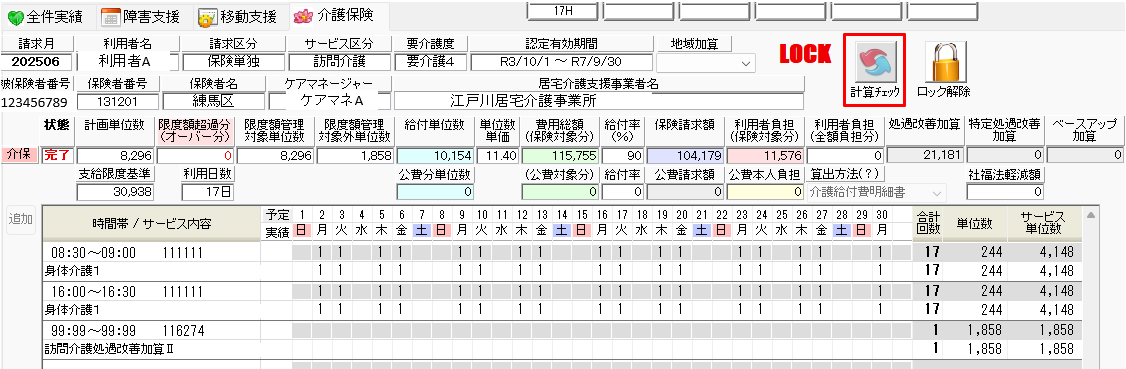
Task: Click the 公費分単位数 field
Action: [436, 192]
